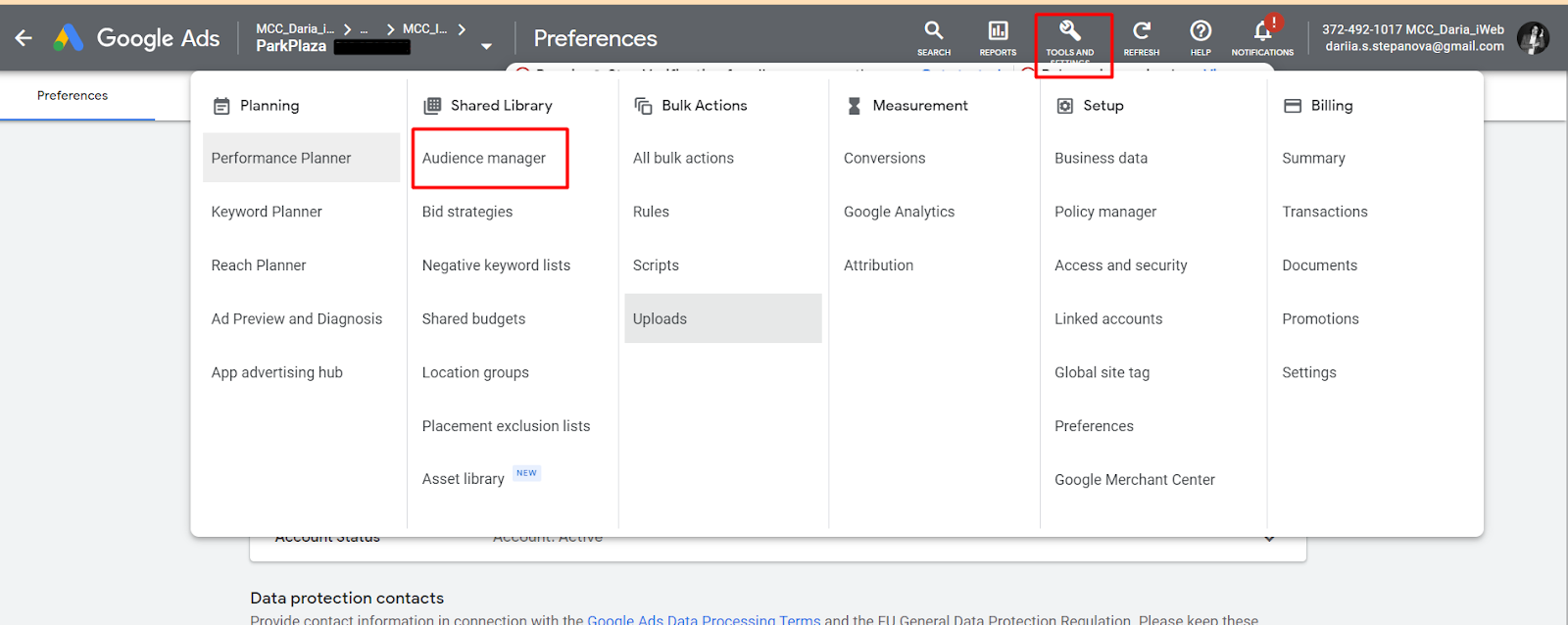Viewport: 1568px width, 625px height.
Task: Open Performance Planner menu item
Action: [x=281, y=158]
